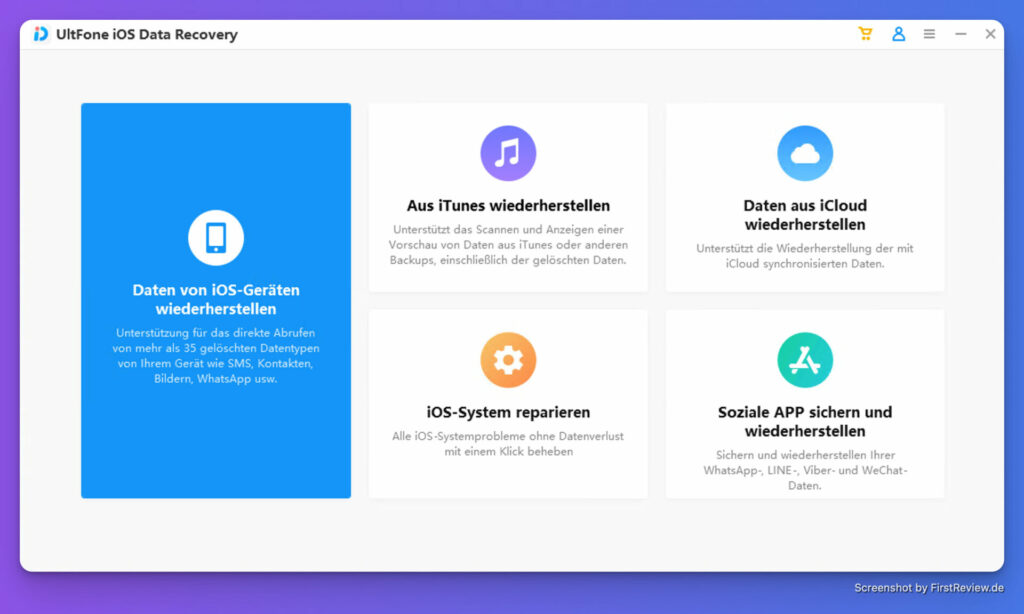1024x614 pixels.
Task: Choose 'Daten aus iCloud wiederherstellen' heading
Action: click(x=805, y=215)
